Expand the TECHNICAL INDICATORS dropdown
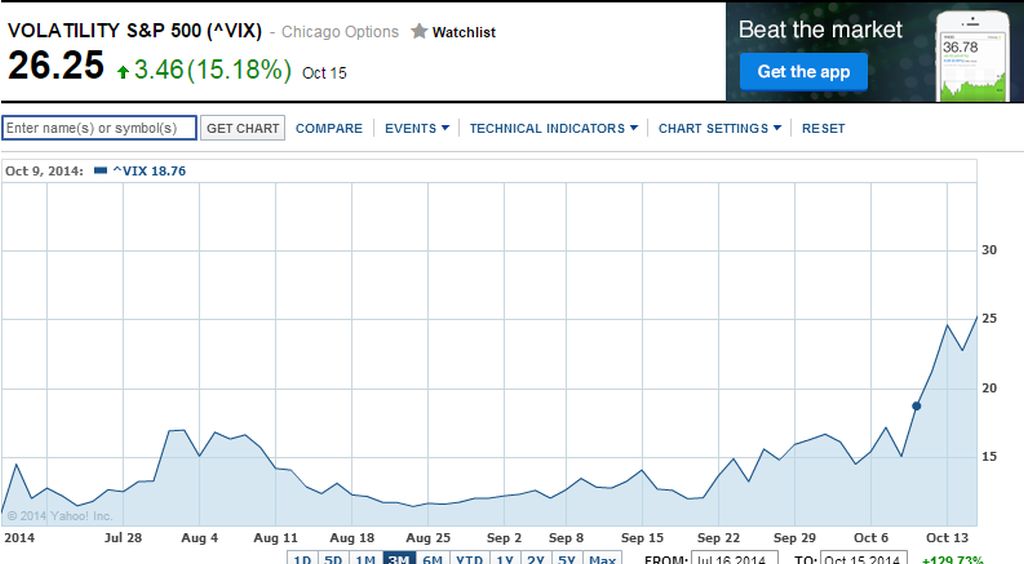The height and width of the screenshot is (564, 1024). point(553,129)
